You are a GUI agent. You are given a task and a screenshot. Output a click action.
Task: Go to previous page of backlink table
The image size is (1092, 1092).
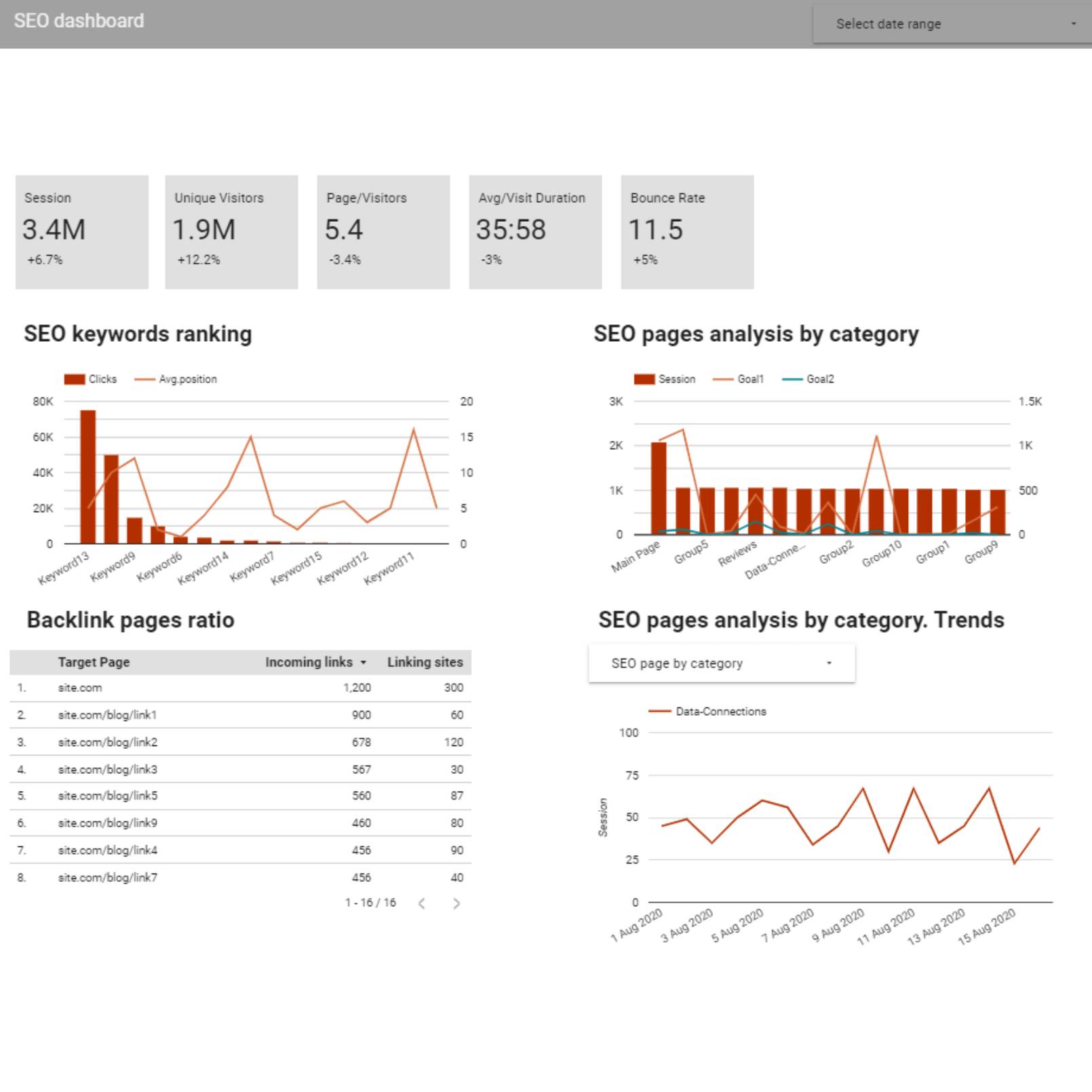(422, 903)
